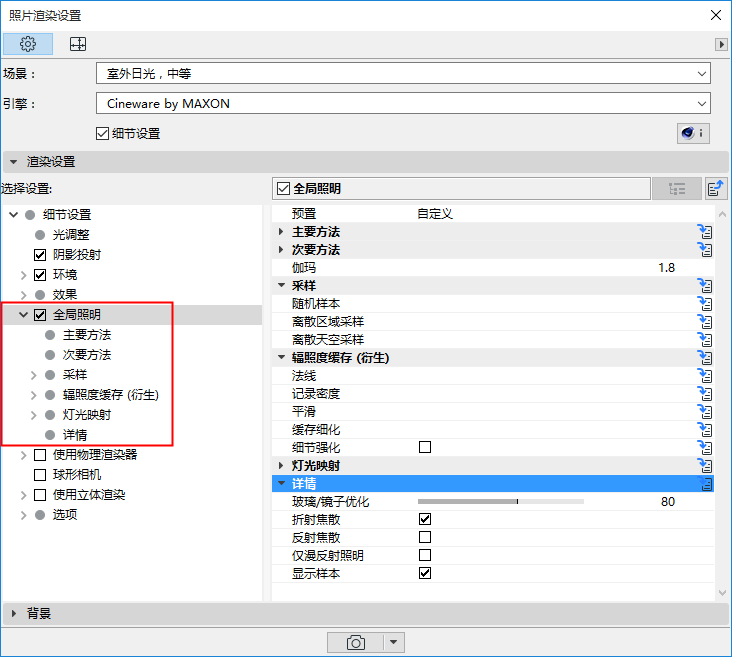The image size is (732, 657).
Task: Toggle 阴影投射 checkbox in the tree
Action: click(x=40, y=255)
